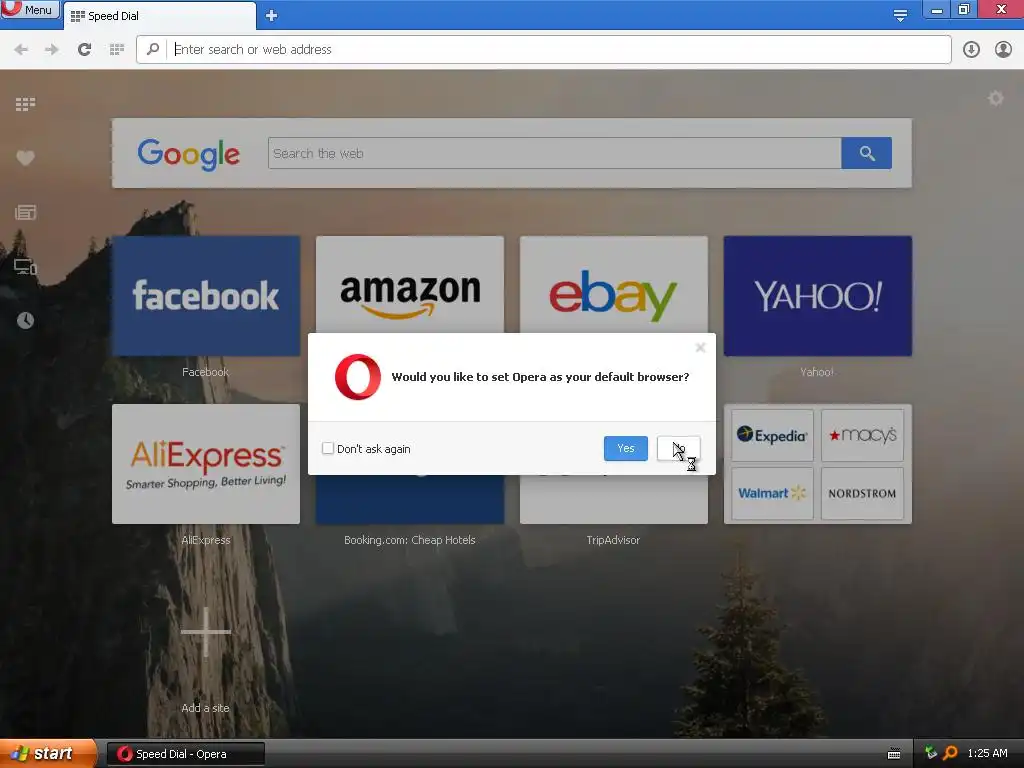Open the AliExpress speed dial tile

[206, 464]
